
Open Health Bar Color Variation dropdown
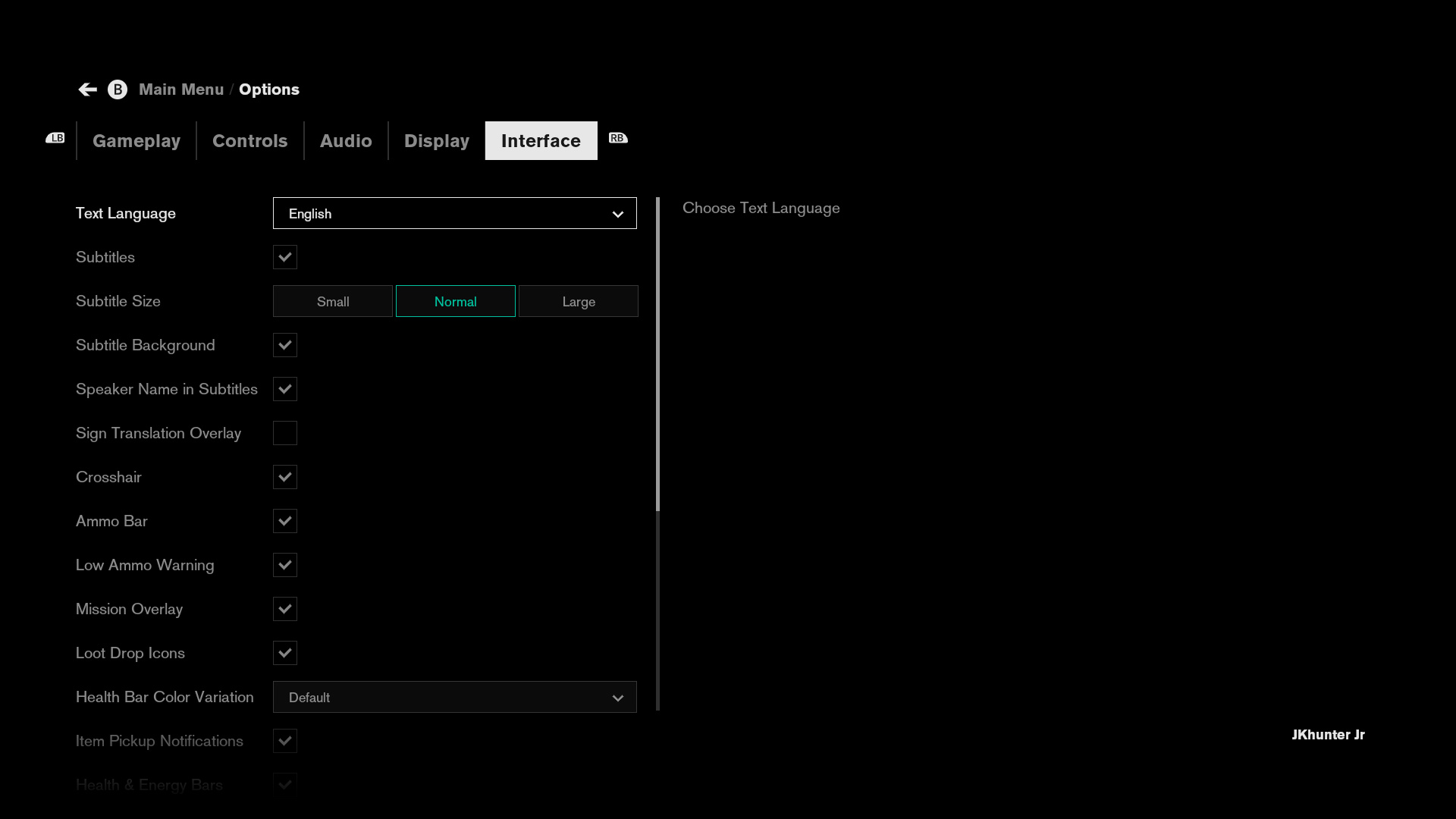click(x=454, y=697)
